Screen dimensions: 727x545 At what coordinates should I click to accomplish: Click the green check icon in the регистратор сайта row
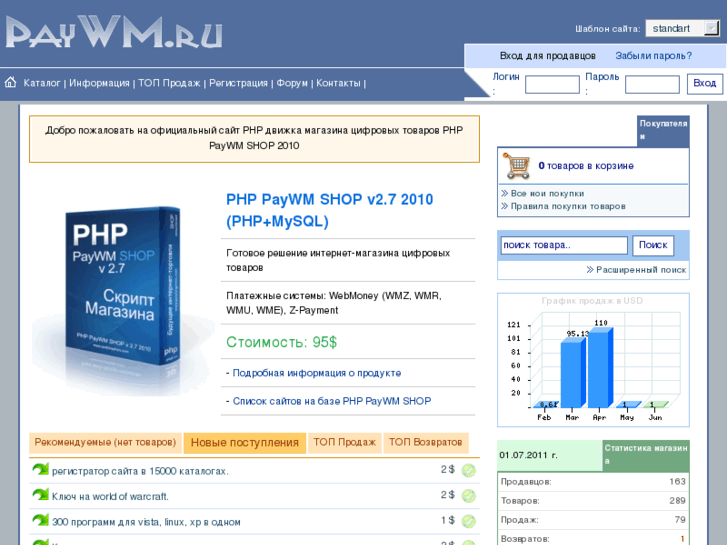pos(469,470)
